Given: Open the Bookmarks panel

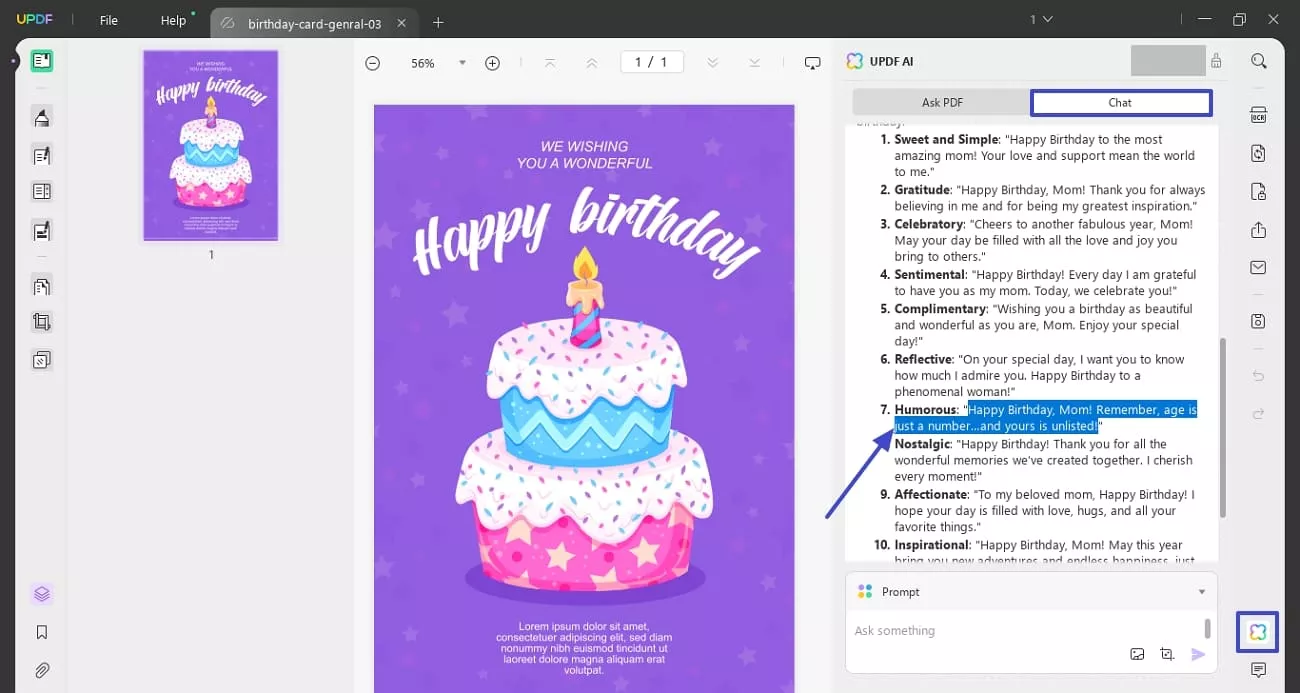Looking at the screenshot, I should (x=41, y=632).
